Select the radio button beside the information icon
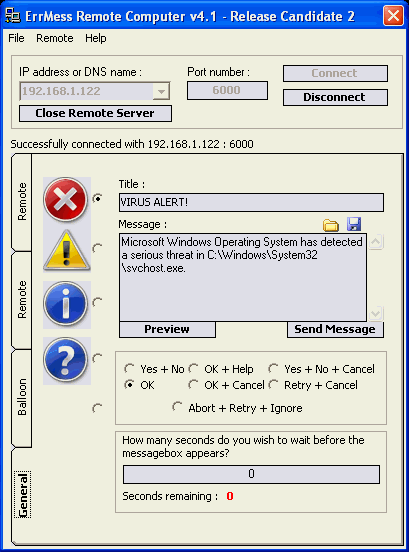409x552 pixels. [97, 302]
